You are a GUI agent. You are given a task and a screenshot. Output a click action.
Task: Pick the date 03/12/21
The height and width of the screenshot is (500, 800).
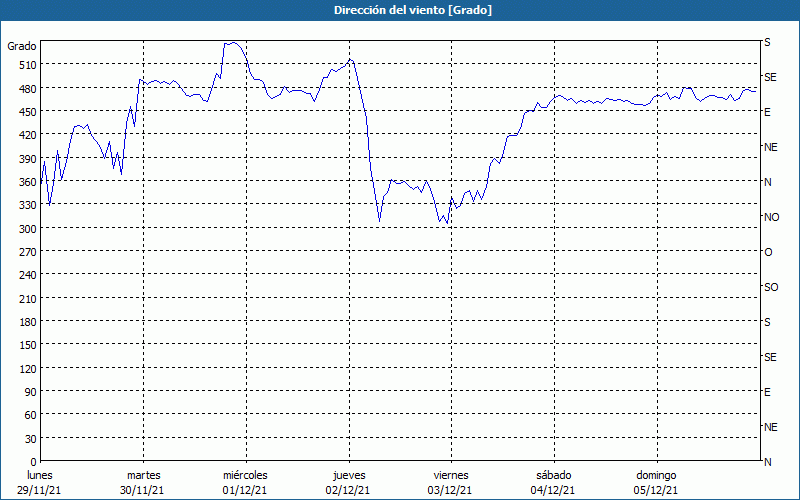450,490
